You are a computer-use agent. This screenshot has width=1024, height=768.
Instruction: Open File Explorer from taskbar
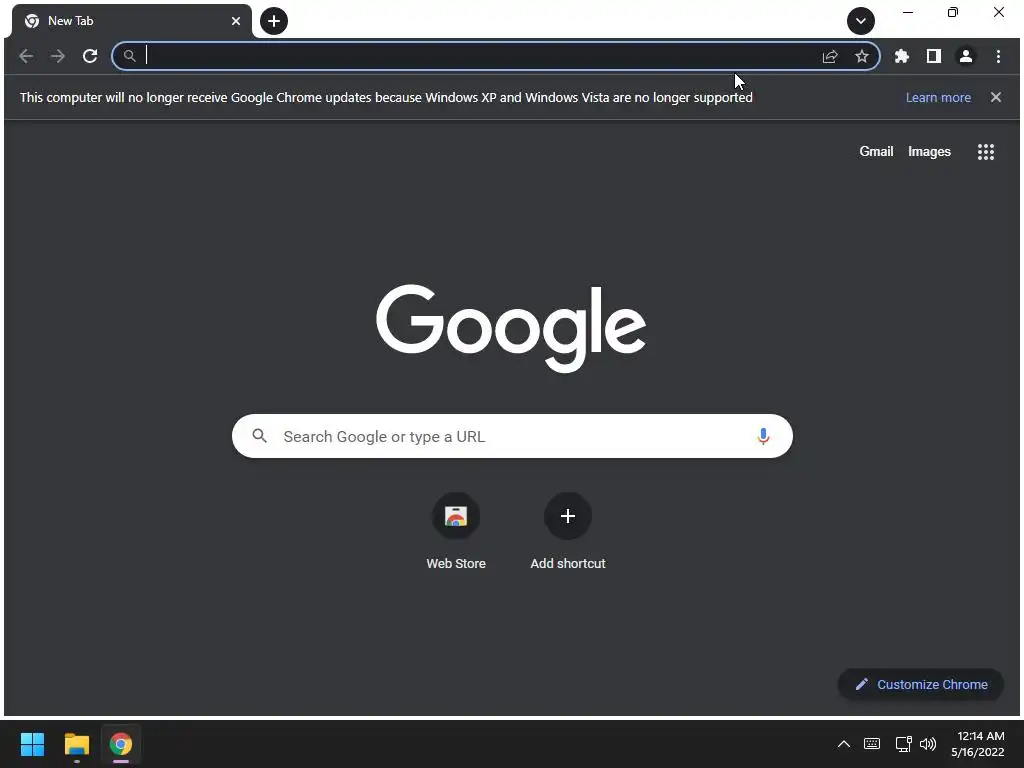click(x=77, y=744)
